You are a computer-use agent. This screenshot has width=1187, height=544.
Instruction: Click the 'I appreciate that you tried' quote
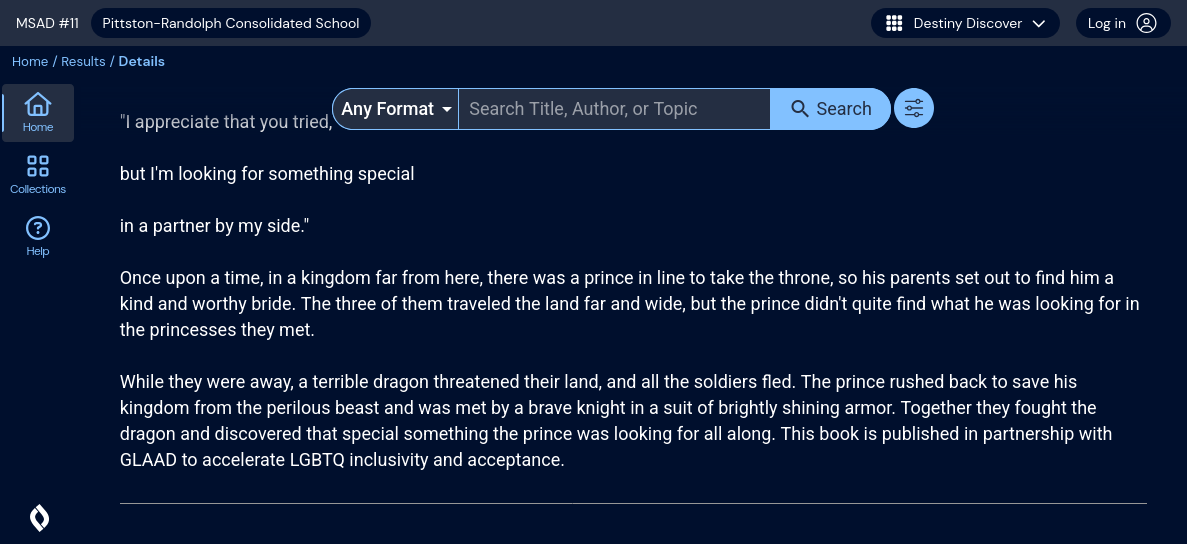pyautogui.click(x=225, y=122)
